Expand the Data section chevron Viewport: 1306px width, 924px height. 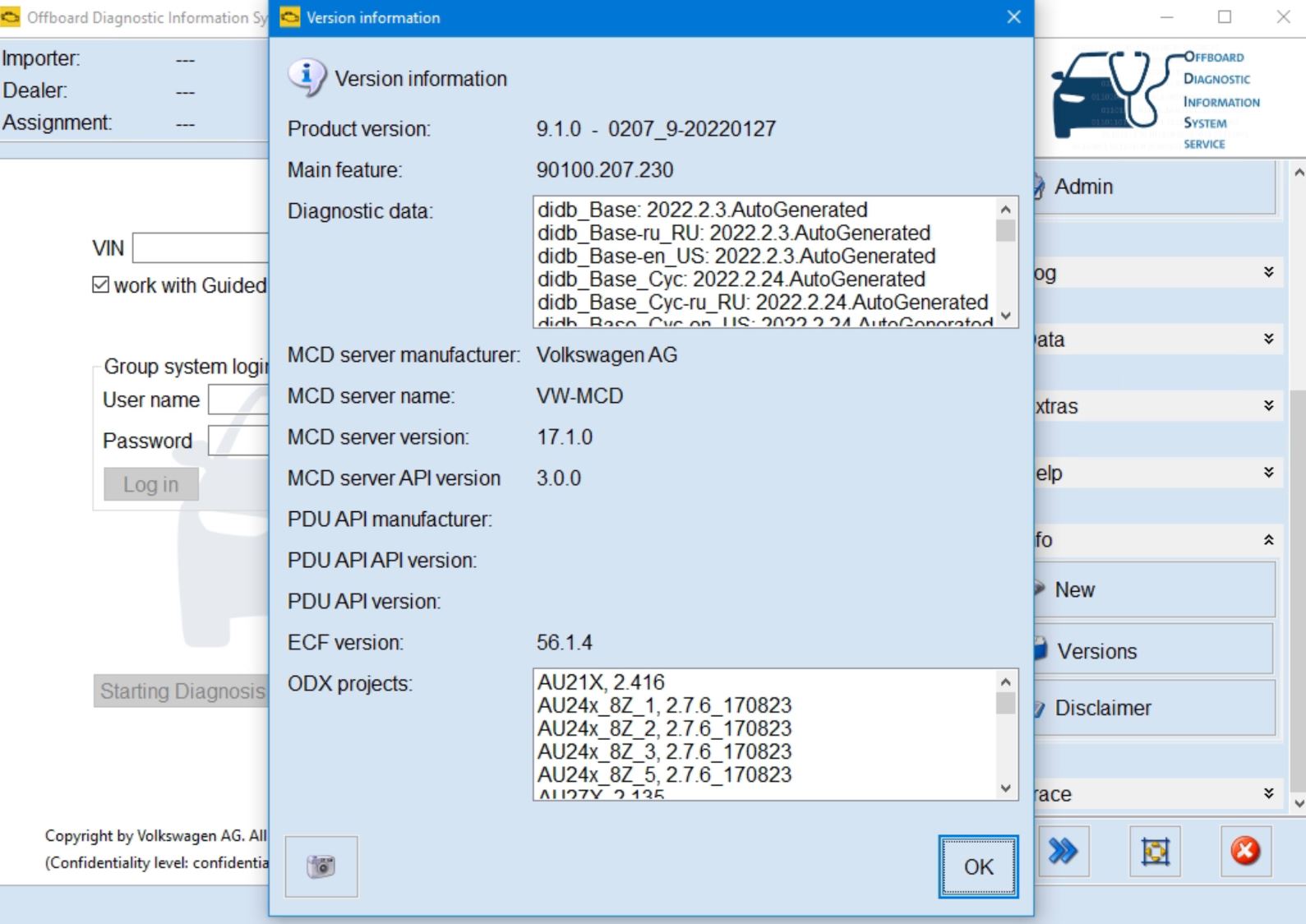(x=1268, y=340)
